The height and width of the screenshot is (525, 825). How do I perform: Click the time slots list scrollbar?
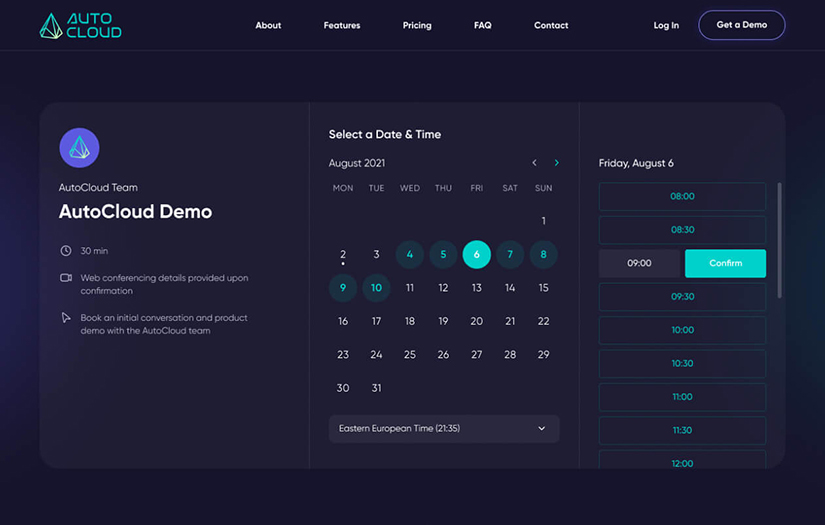(x=779, y=240)
